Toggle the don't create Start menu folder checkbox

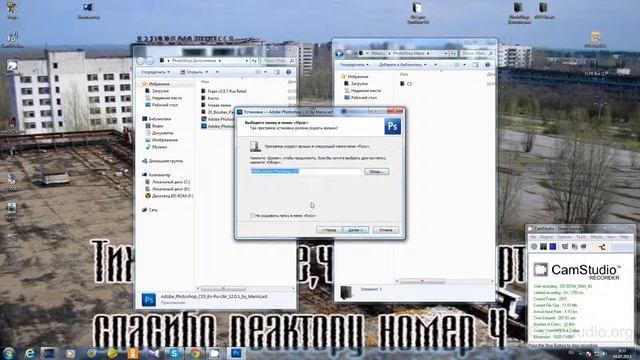coord(253,216)
